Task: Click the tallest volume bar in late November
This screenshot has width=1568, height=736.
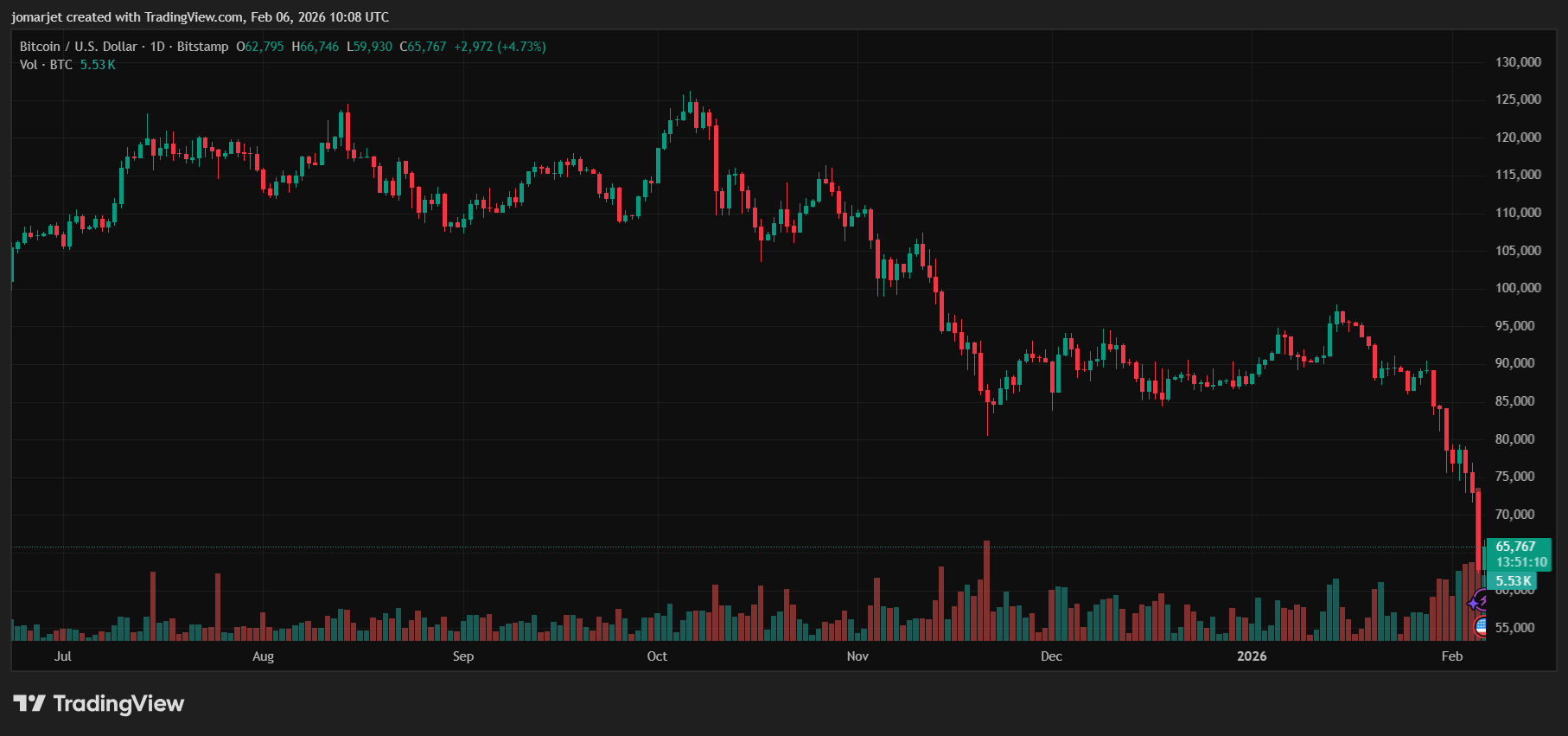Action: pyautogui.click(x=986, y=591)
